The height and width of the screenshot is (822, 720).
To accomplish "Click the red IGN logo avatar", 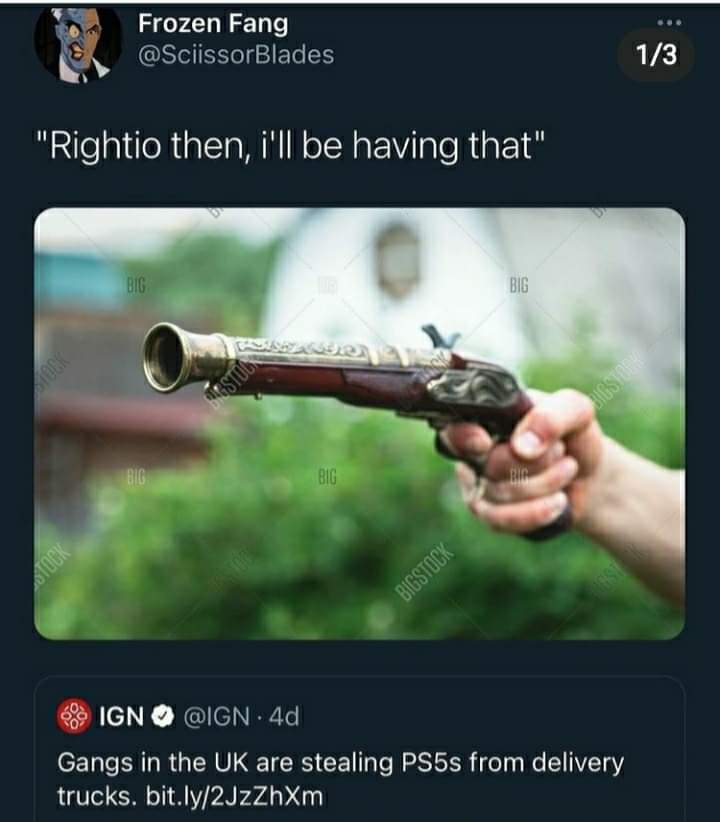I will coord(74,716).
